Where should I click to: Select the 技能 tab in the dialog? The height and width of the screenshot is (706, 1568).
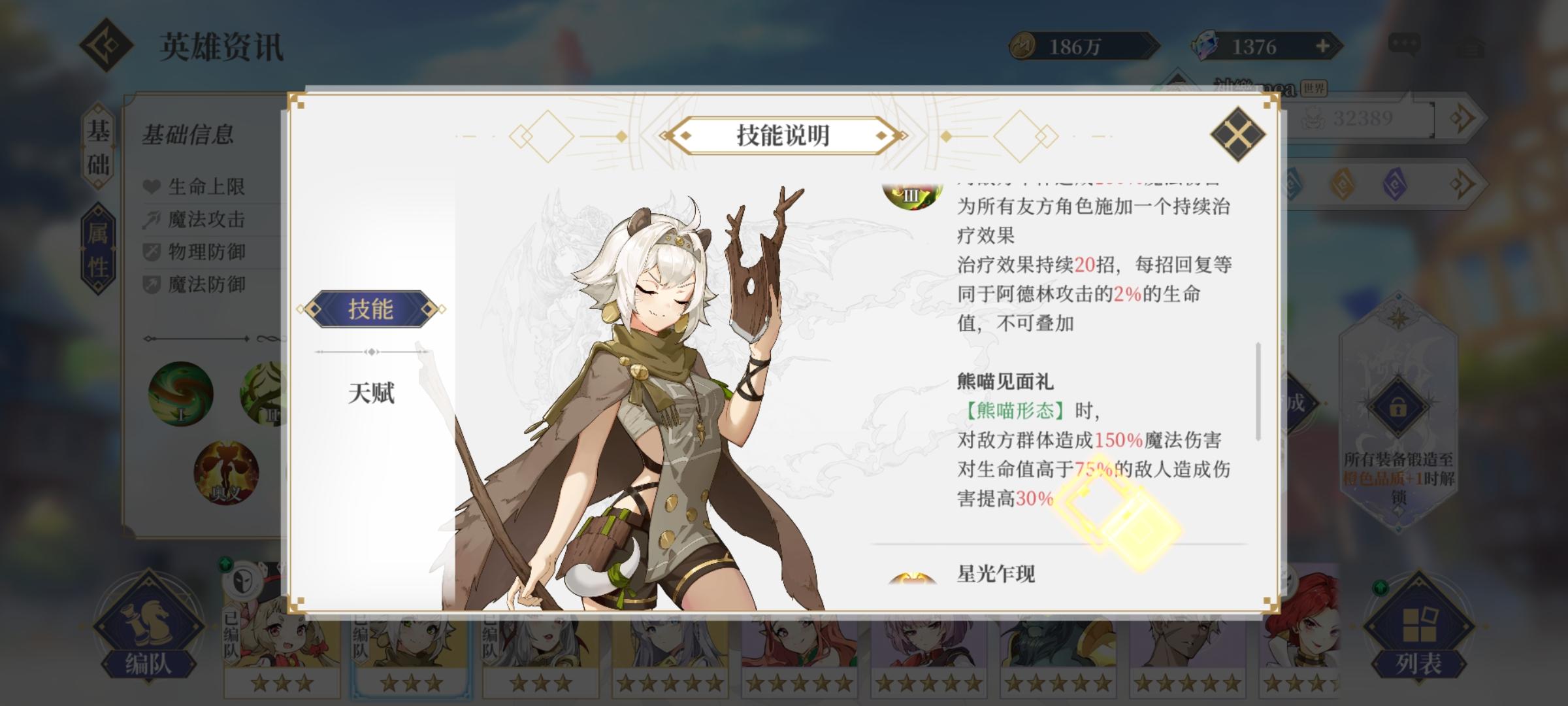point(370,309)
